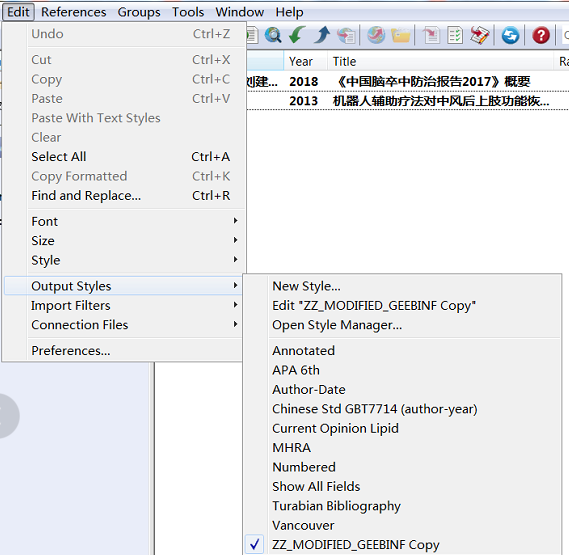Click the Paste menu item
Viewport: 569px width, 555px height.
123,98
